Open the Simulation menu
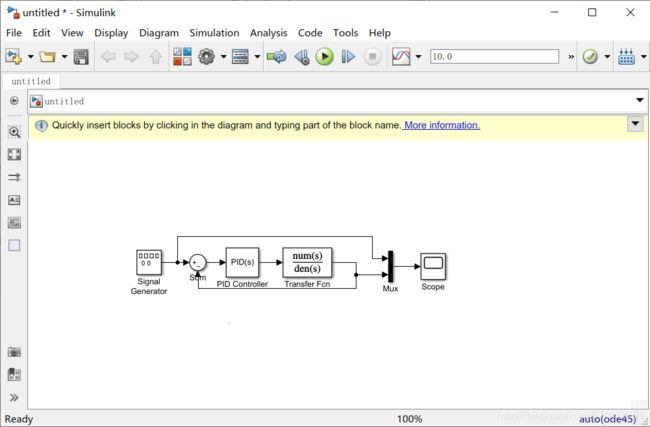The image size is (650, 427). click(x=214, y=33)
